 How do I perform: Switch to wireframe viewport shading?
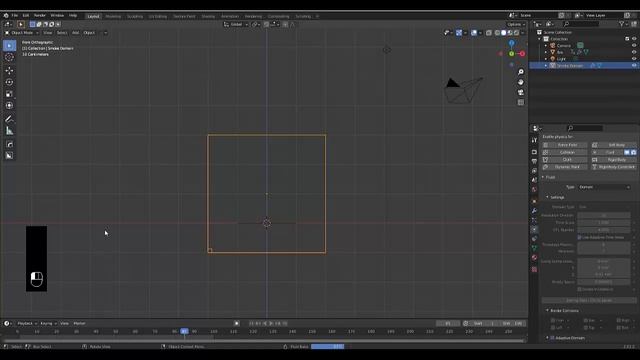[x=497, y=33]
